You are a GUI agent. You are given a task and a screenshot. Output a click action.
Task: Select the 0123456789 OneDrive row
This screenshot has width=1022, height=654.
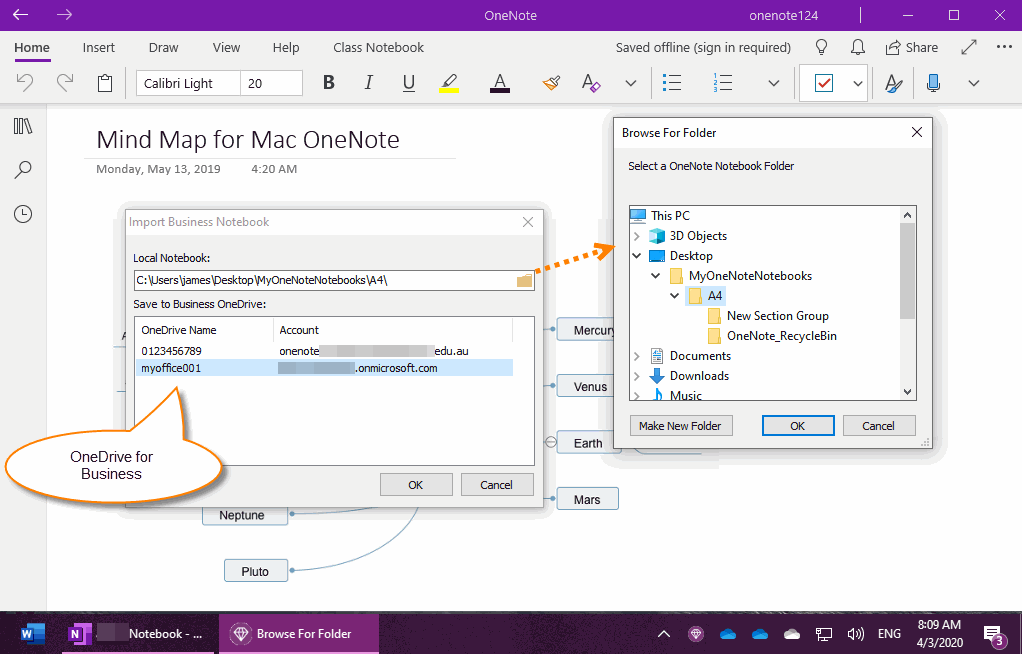(324, 351)
